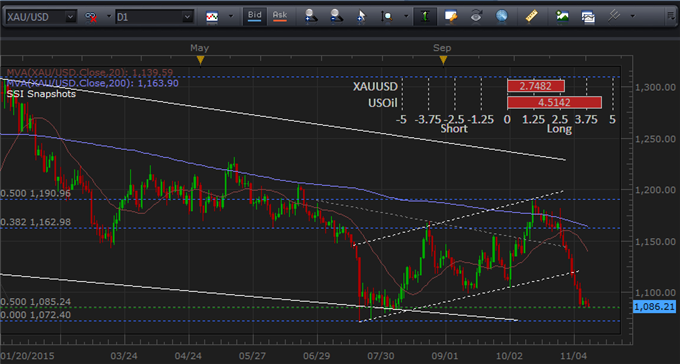Toggle the Bid price display
680x364 pixels.
click(255, 16)
